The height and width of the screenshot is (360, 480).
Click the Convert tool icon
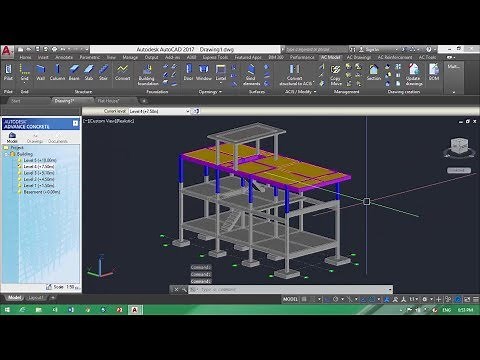pyautogui.click(x=122, y=73)
